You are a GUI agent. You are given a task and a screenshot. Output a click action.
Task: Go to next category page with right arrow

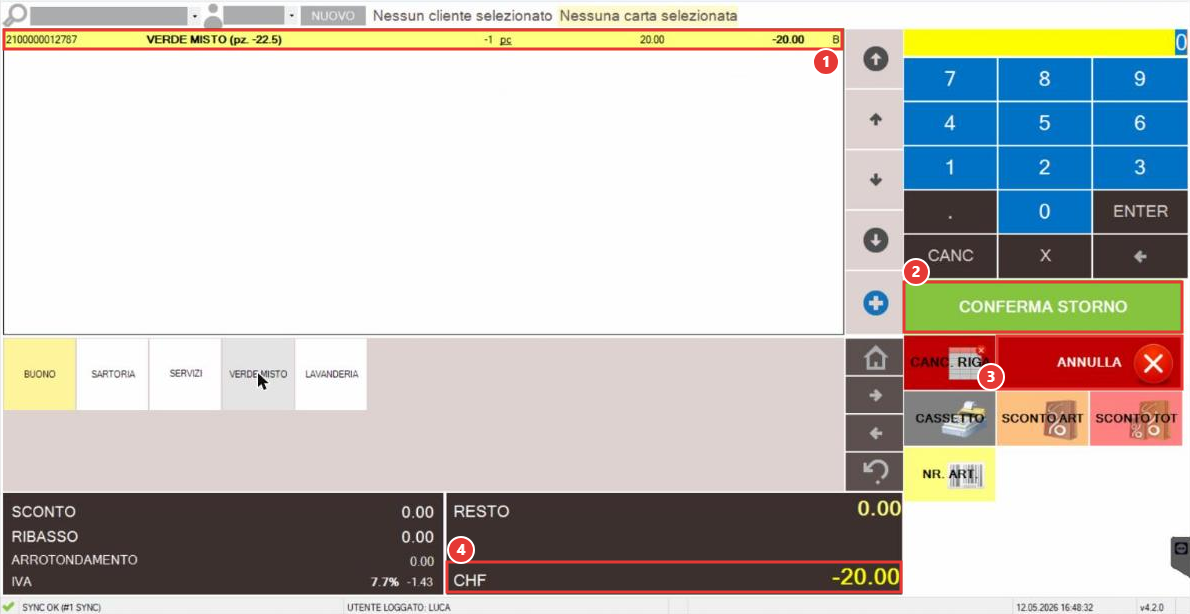(x=876, y=395)
